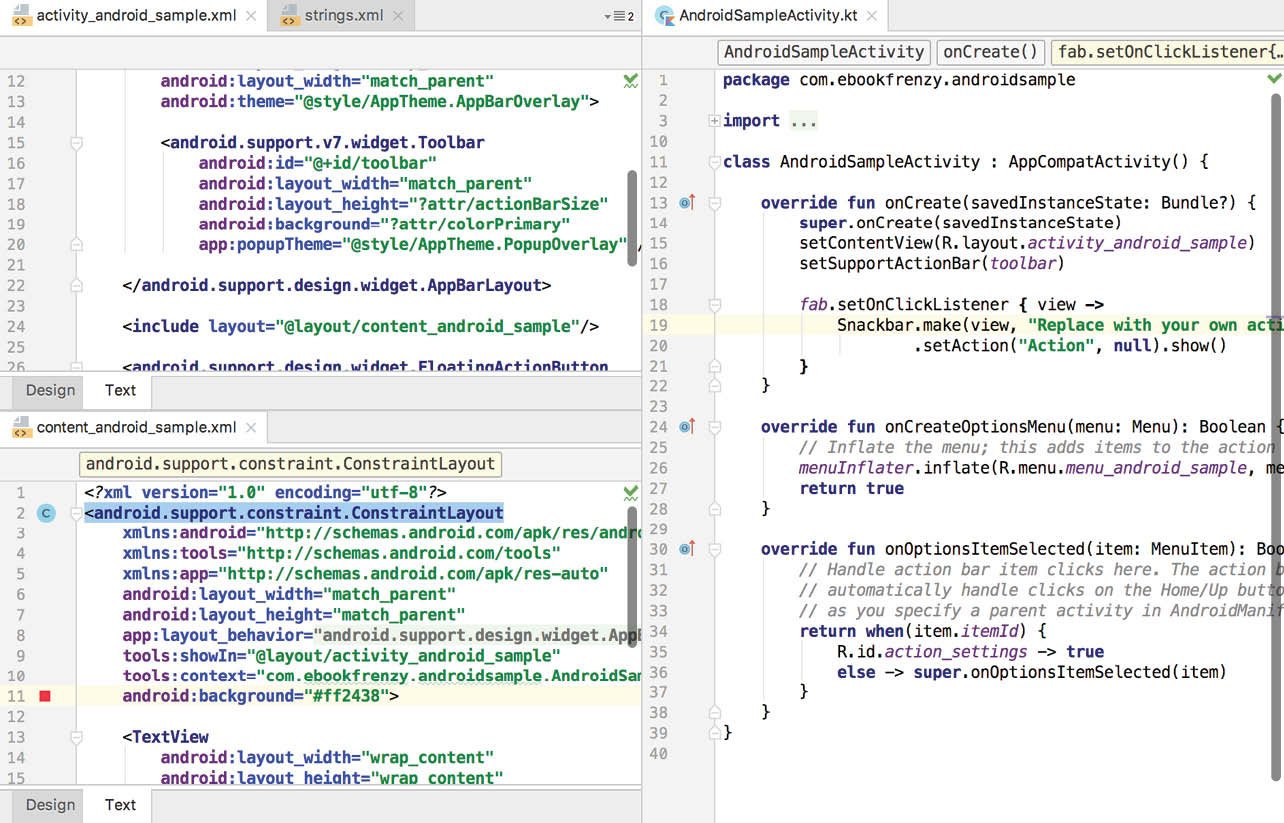Viewport: 1284px width, 823px height.
Task: Click the blue C class gutter icon on ConstraintLayout line
Action: pyautogui.click(x=46, y=513)
